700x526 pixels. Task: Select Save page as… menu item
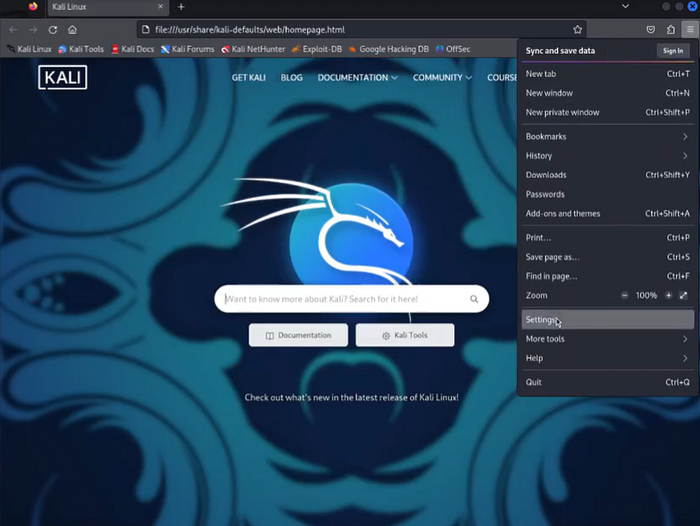(x=608, y=257)
